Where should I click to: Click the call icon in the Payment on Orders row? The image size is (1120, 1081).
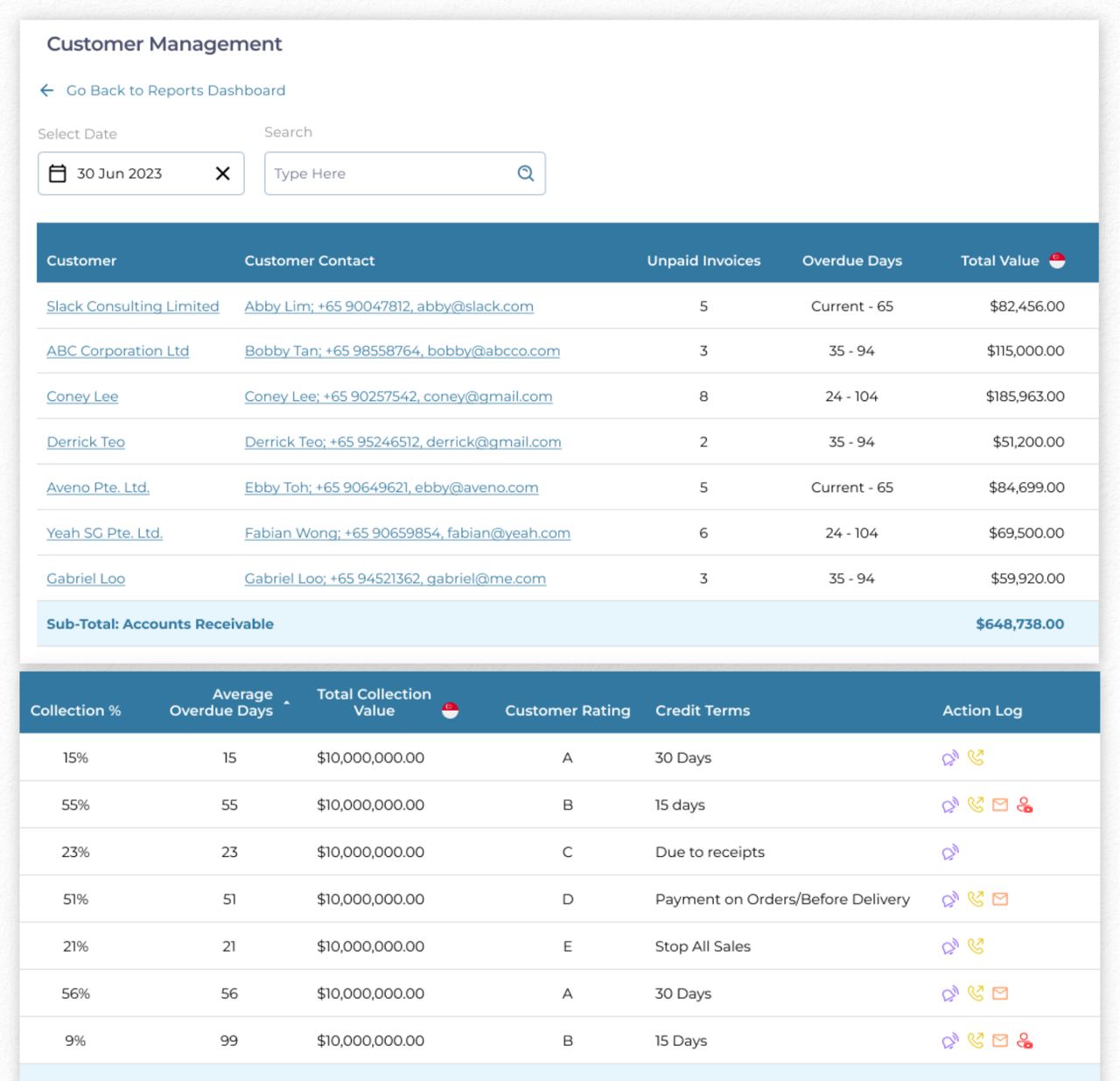pos(976,899)
